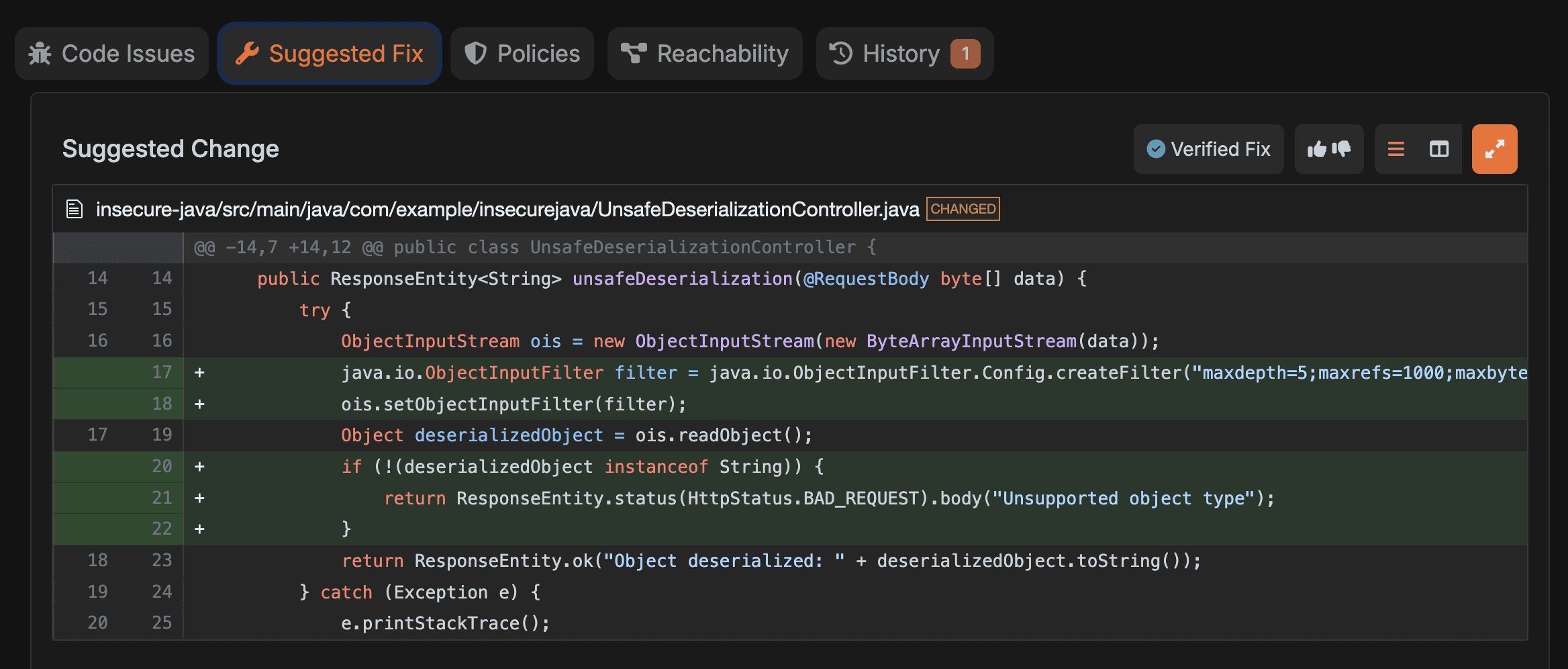Switch to split side-by-side diff view
The height and width of the screenshot is (669, 1568).
[x=1438, y=149]
